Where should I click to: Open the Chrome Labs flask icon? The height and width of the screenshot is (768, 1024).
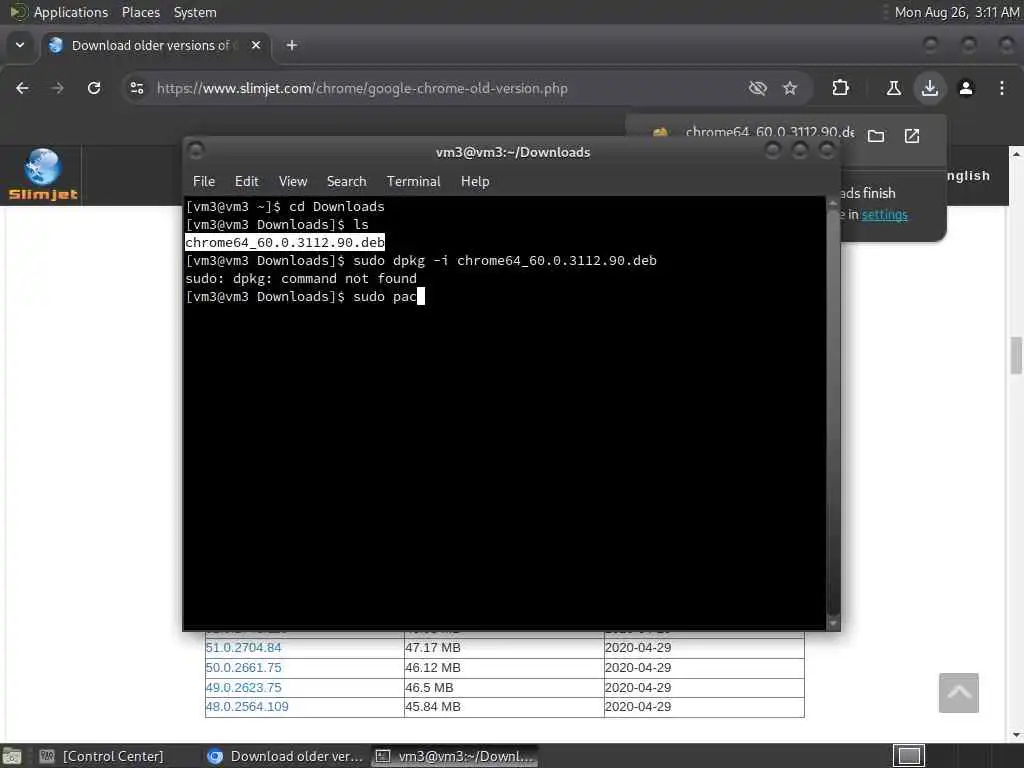click(893, 88)
